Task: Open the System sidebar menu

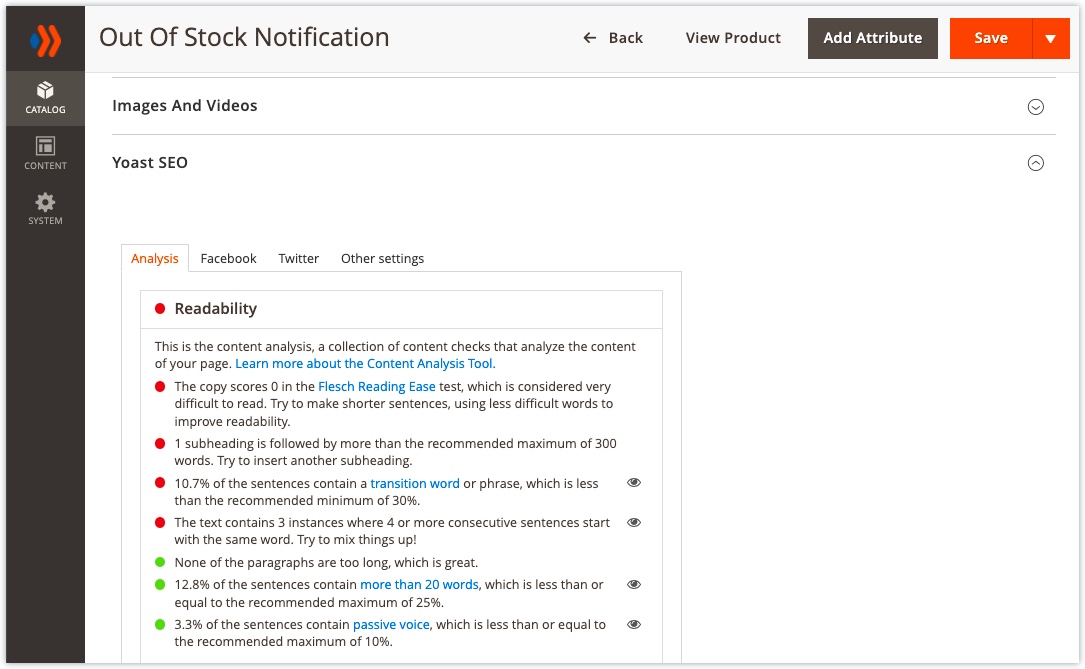Action: point(45,209)
